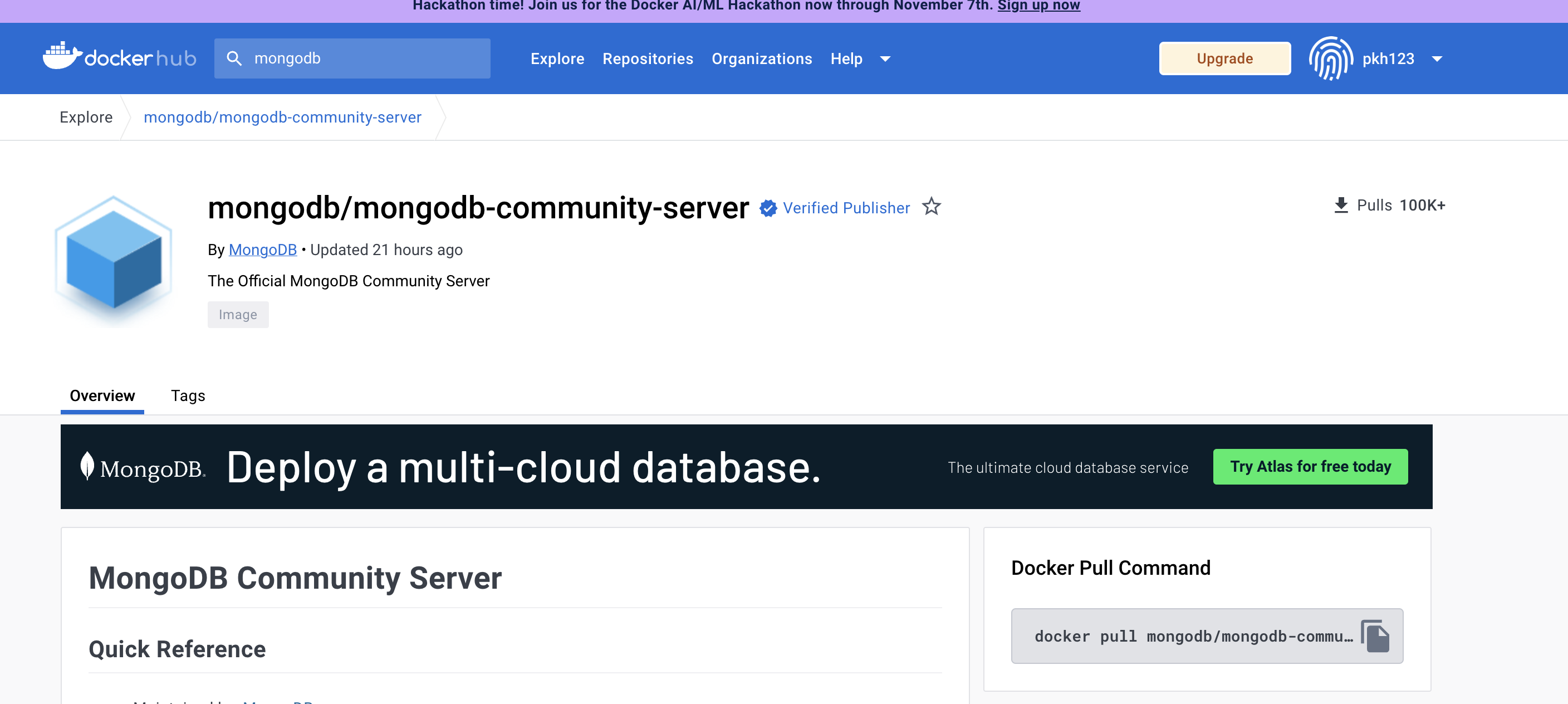This screenshot has width=1568, height=704.
Task: Click the Image tag chip
Action: [238, 314]
